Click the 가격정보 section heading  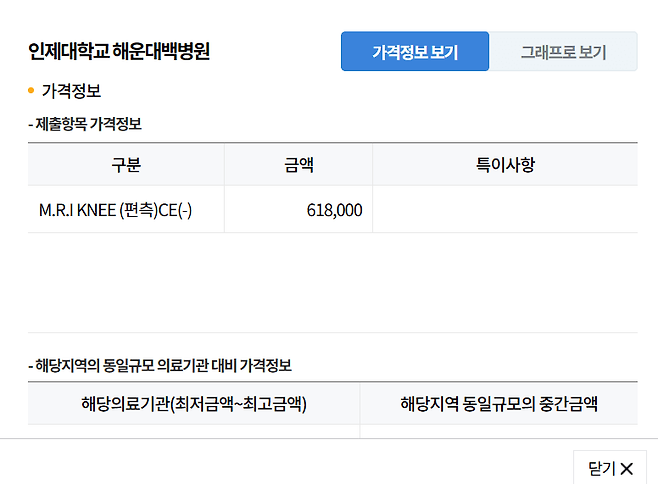click(71, 92)
